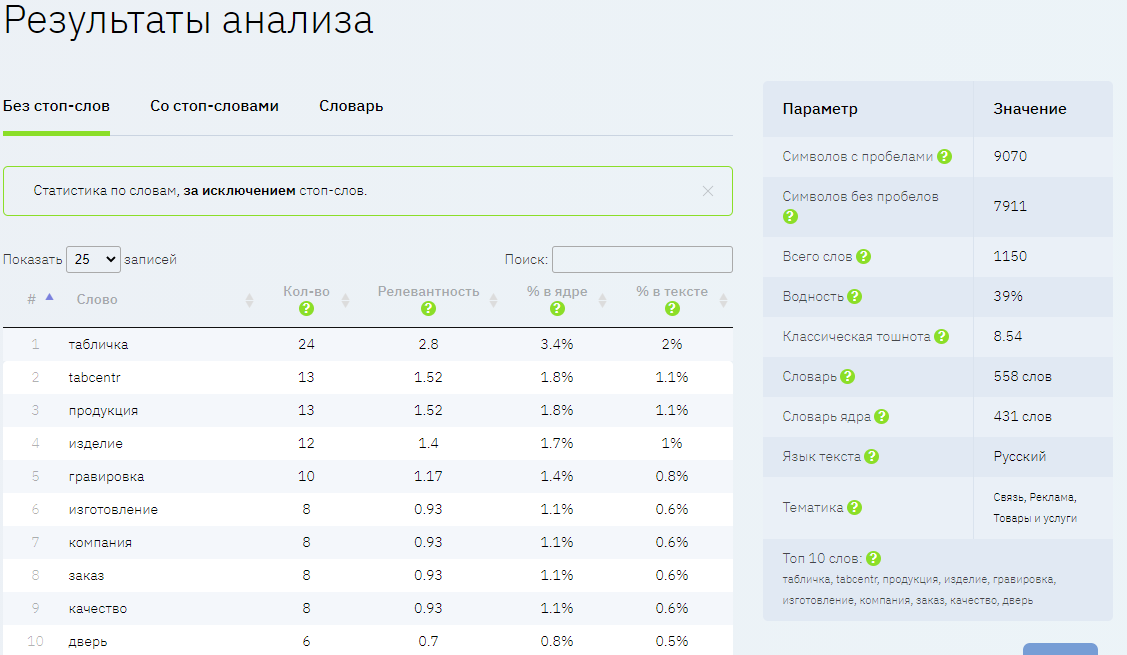Show help for Водность parameter
This screenshot has height=655, width=1127.
tap(854, 296)
